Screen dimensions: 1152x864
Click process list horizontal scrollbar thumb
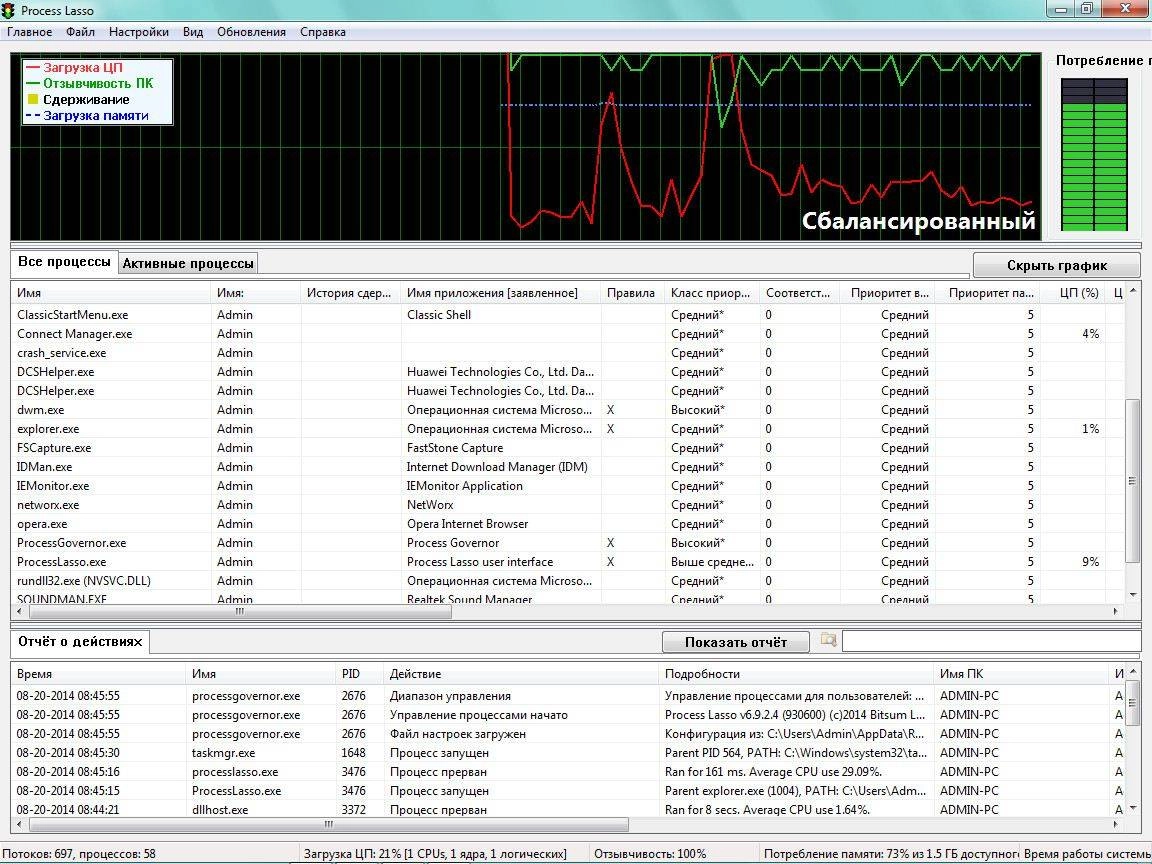click(240, 611)
